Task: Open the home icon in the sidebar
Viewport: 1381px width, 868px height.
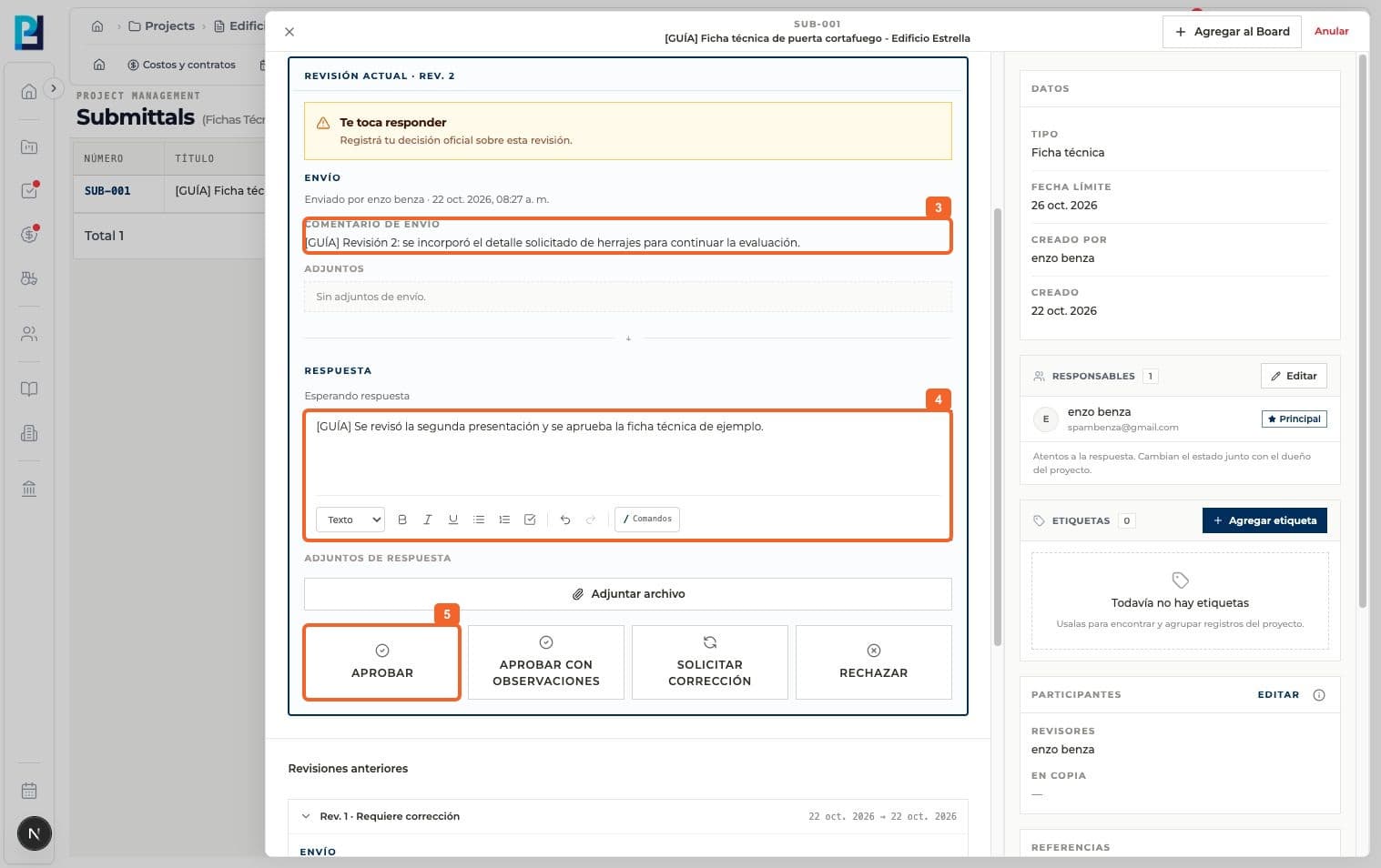Action: [29, 91]
